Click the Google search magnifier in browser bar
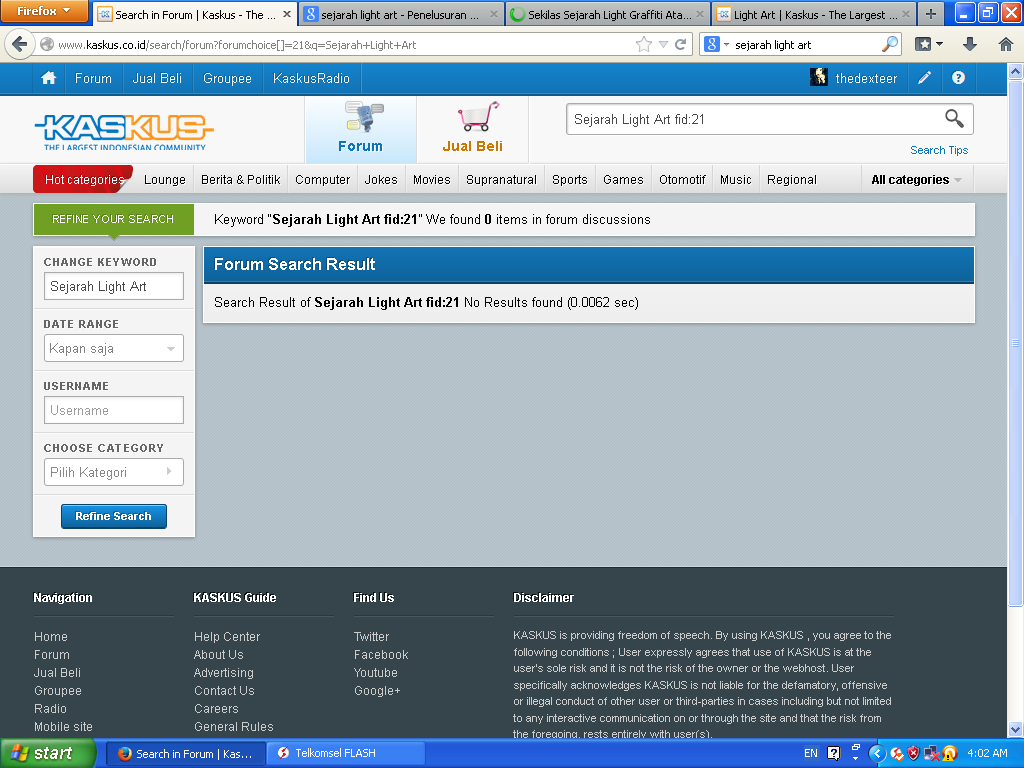1024x768 pixels. point(889,44)
